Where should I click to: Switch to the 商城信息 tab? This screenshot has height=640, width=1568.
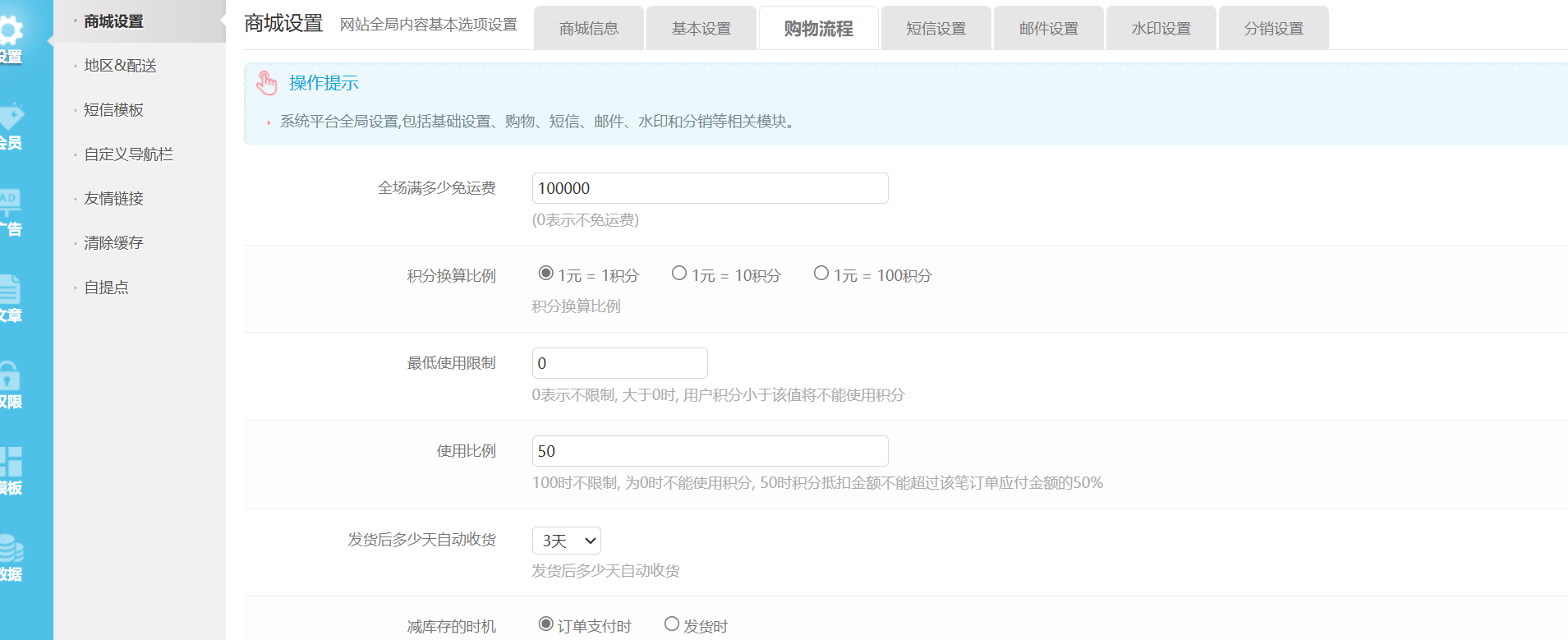coord(589,28)
